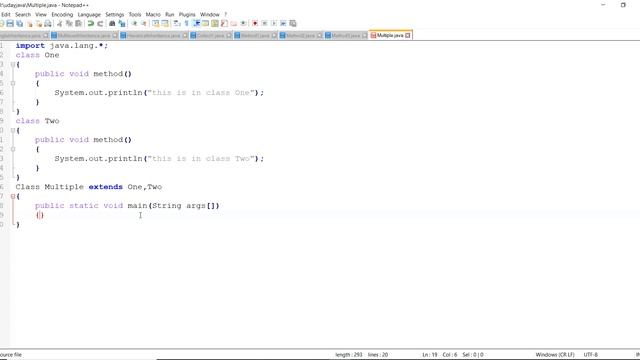The width and height of the screenshot is (640, 360).
Task: Click the Stop Recording macro icon
Action: [264, 24]
